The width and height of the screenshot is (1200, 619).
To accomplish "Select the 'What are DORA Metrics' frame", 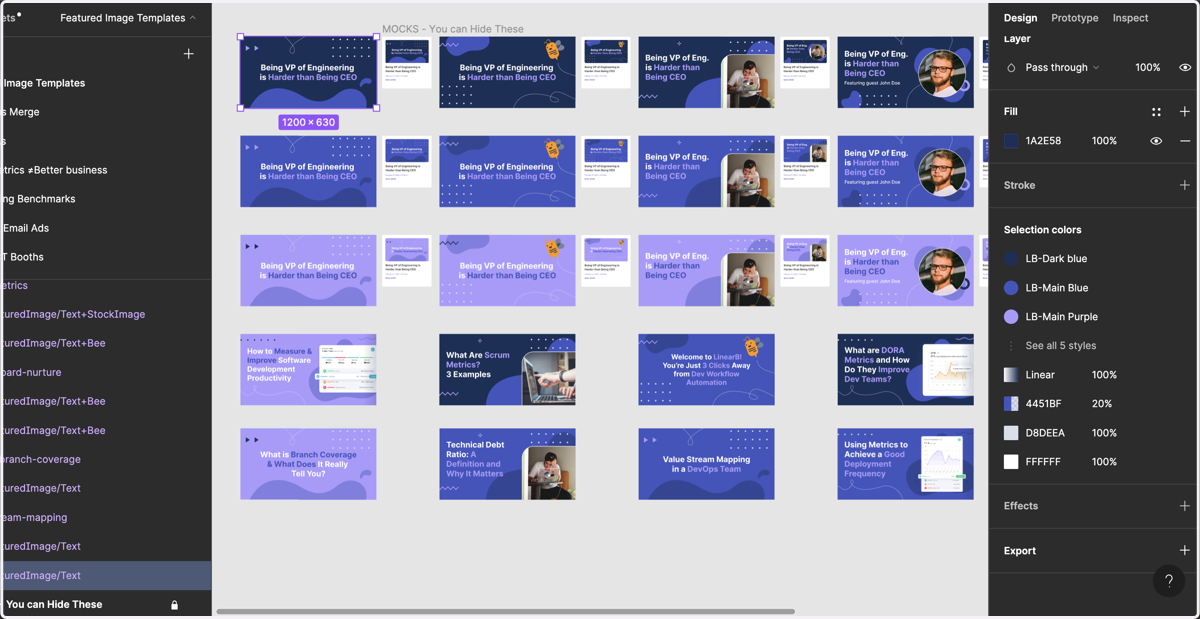I will [x=905, y=370].
